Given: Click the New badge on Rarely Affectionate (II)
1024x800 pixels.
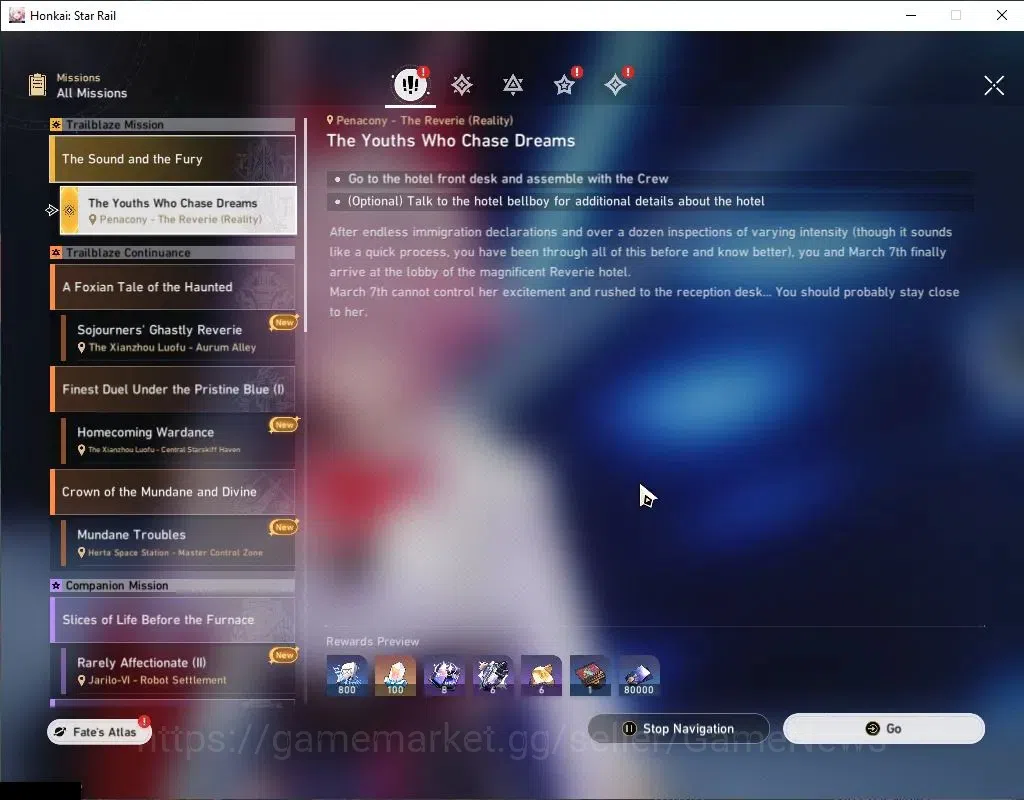Looking at the screenshot, I should (x=284, y=655).
